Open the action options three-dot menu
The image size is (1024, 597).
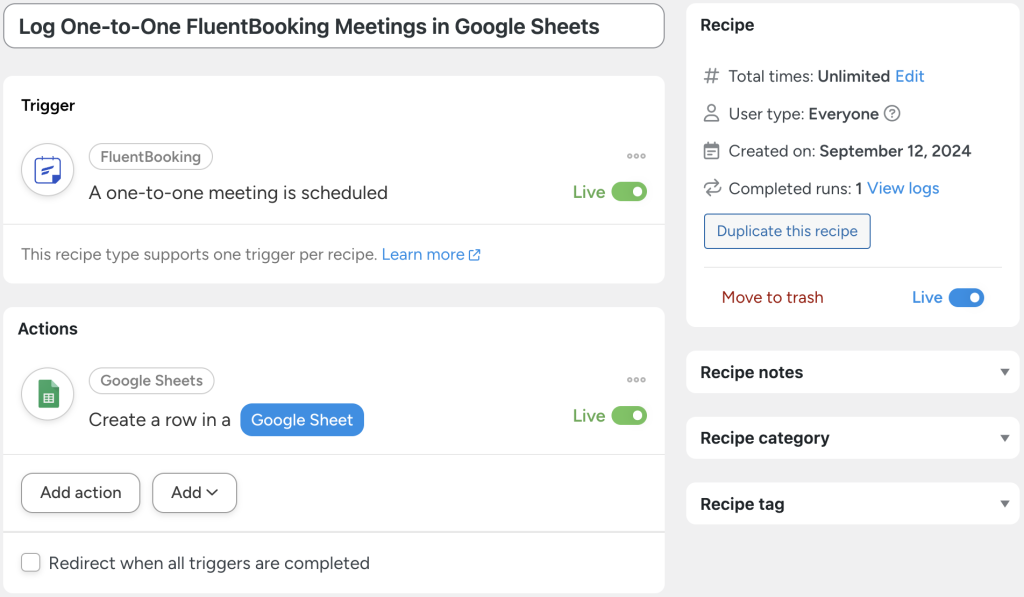point(636,380)
